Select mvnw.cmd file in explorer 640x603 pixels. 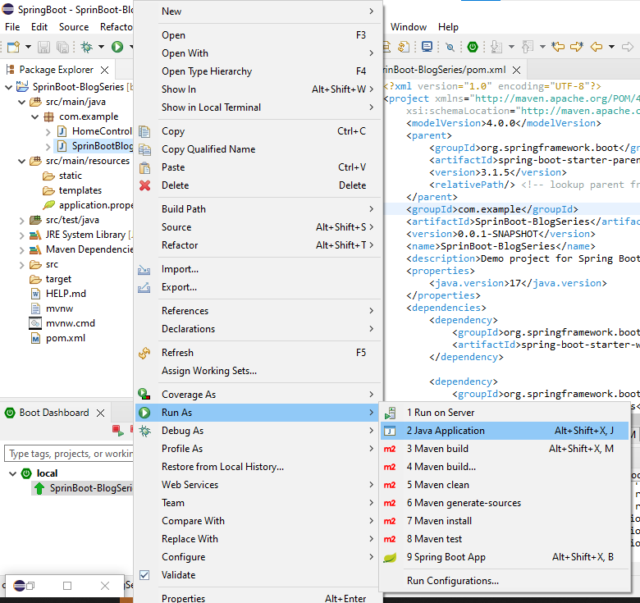tap(70, 323)
